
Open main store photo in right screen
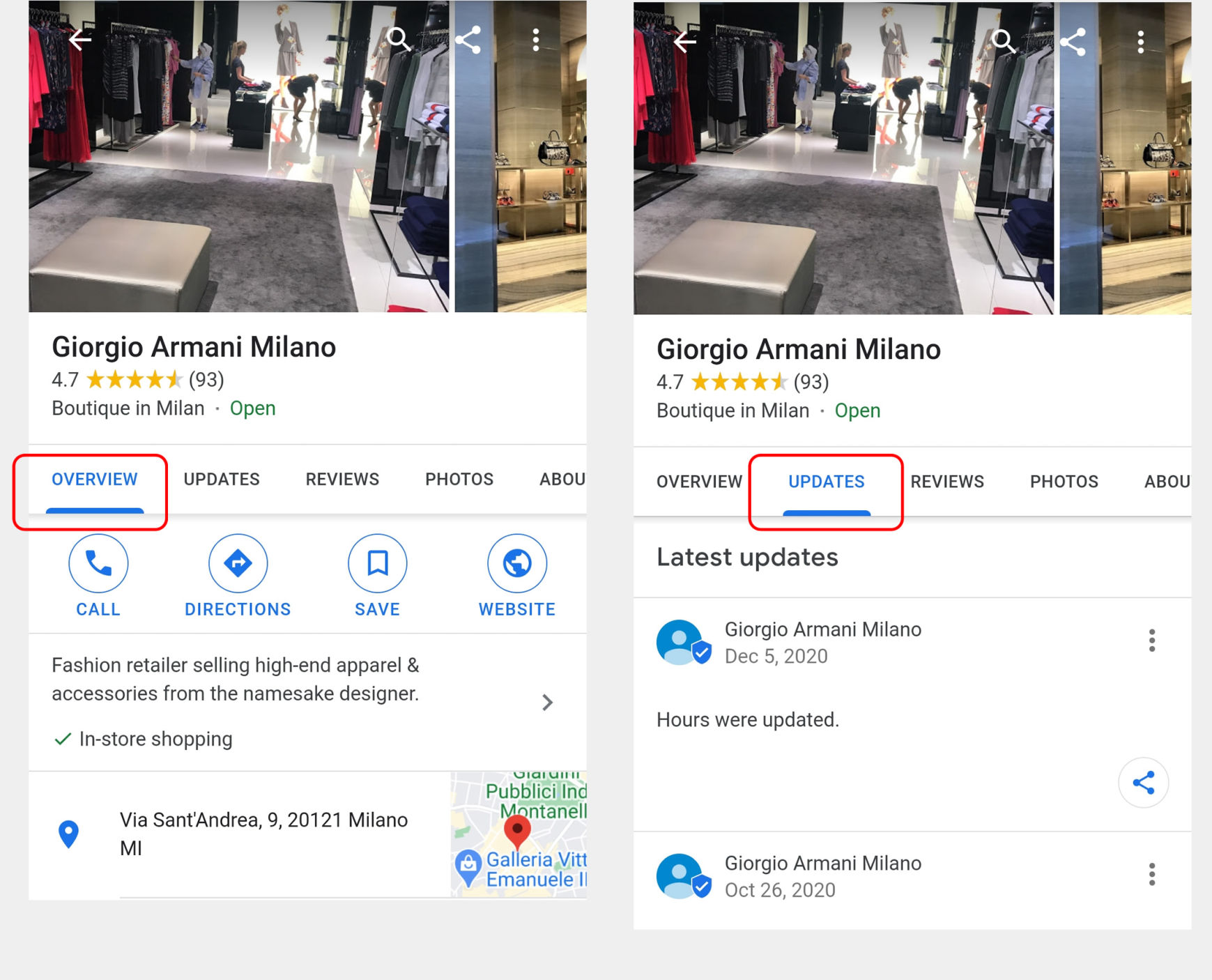844,158
